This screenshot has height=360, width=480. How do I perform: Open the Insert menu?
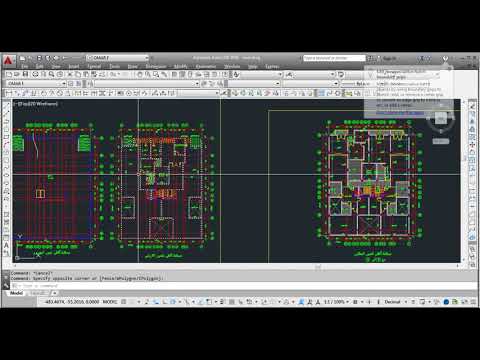[x=74, y=66]
